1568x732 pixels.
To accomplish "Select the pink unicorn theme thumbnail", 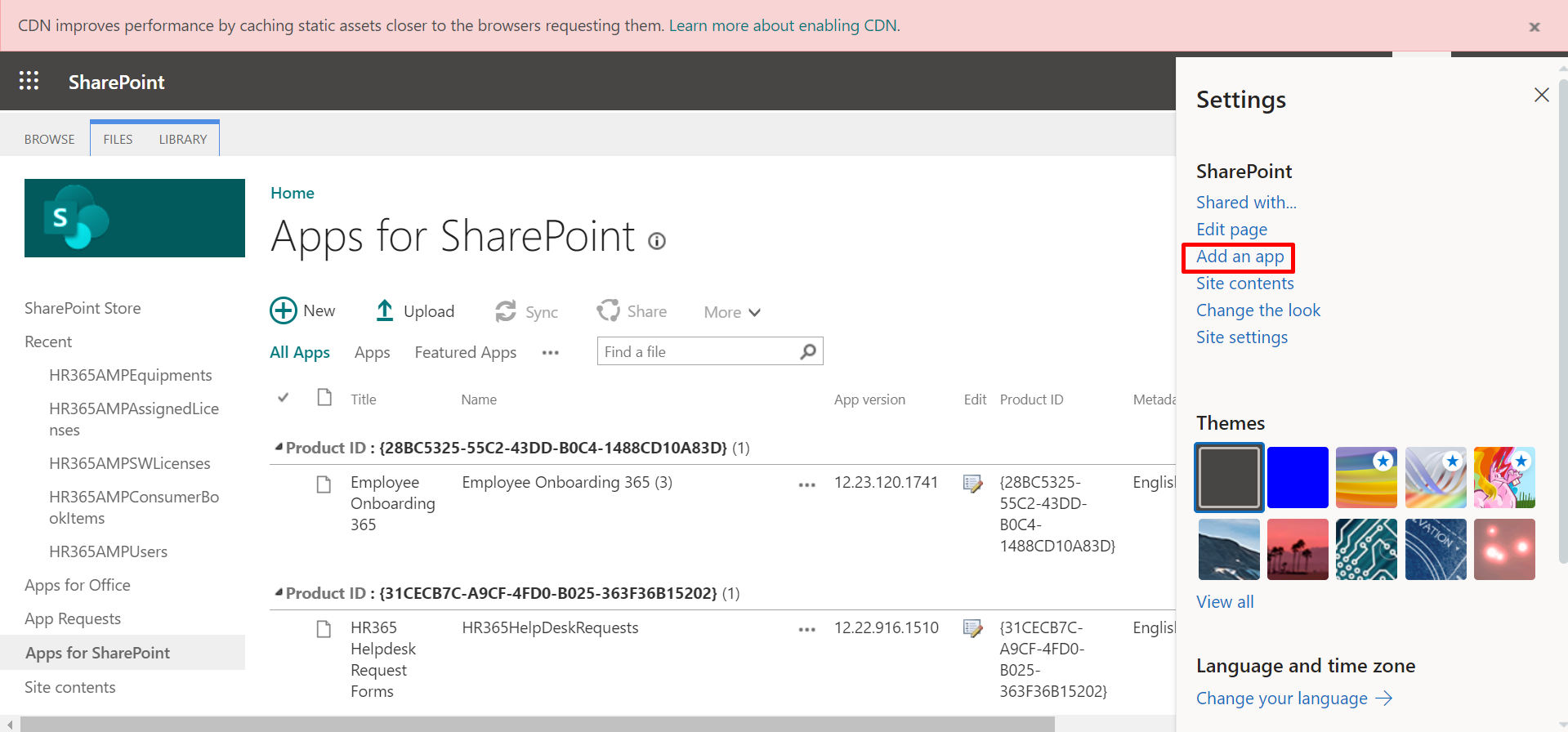I will point(1504,477).
